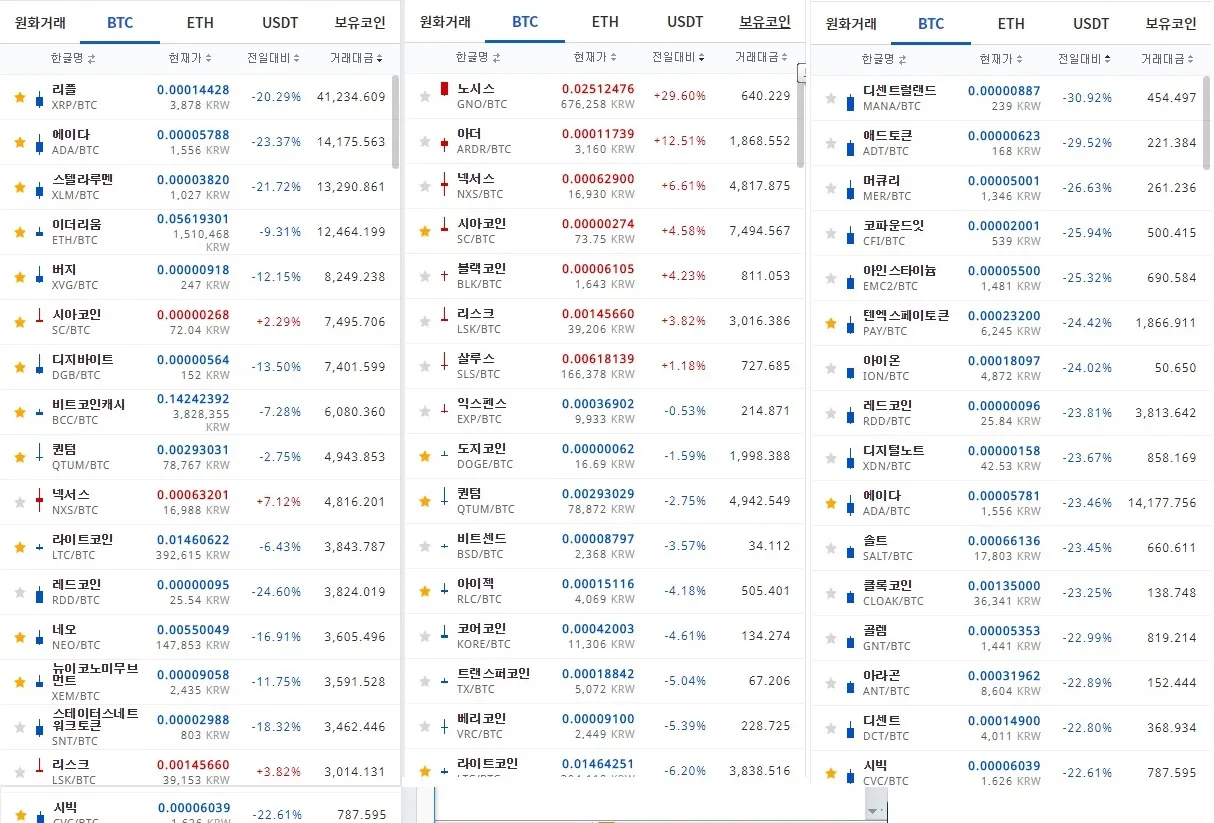Sort the right panel by 전일대비
The width and height of the screenshot is (1214, 823).
pos(1085,59)
